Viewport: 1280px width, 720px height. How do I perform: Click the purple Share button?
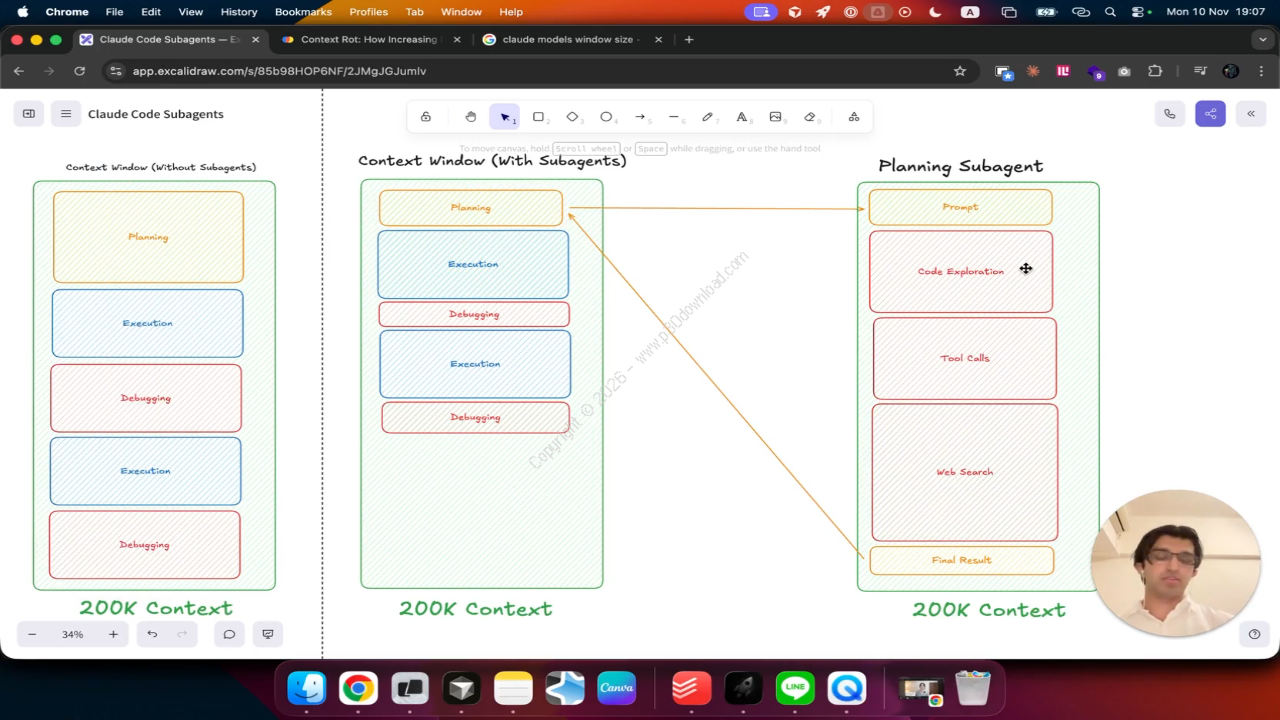click(1210, 114)
